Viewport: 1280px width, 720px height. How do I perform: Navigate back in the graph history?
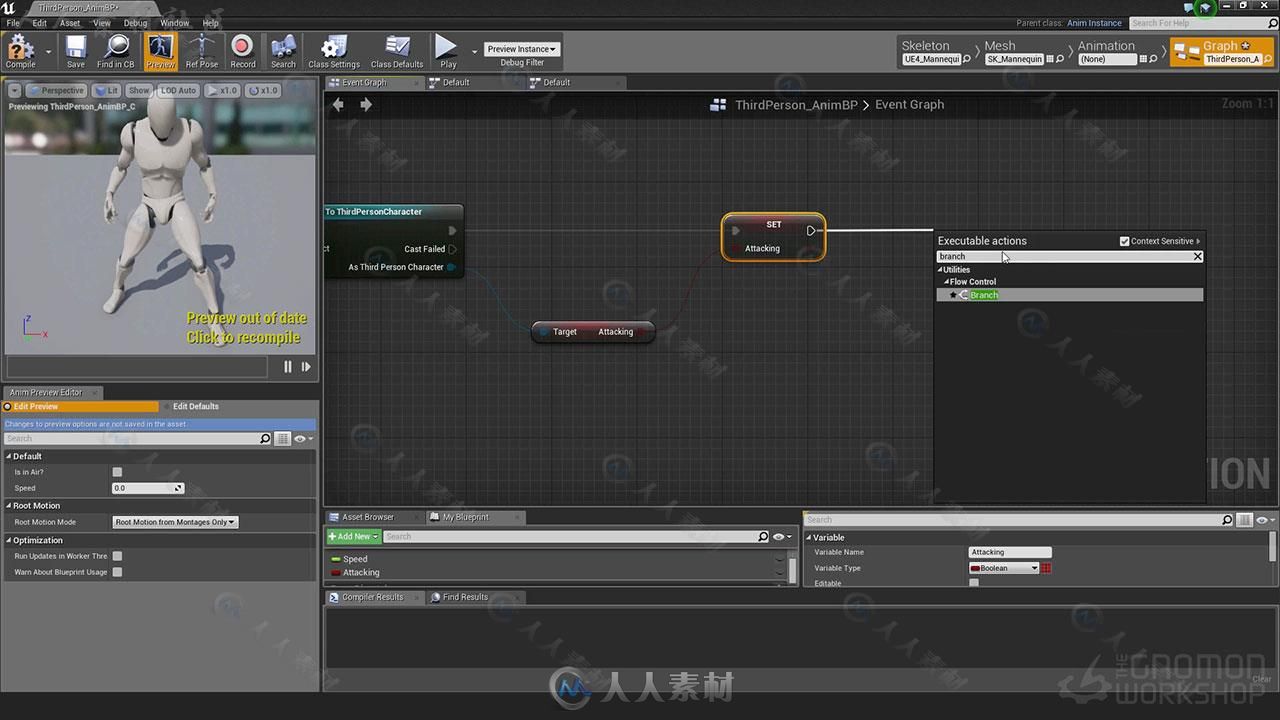click(338, 104)
